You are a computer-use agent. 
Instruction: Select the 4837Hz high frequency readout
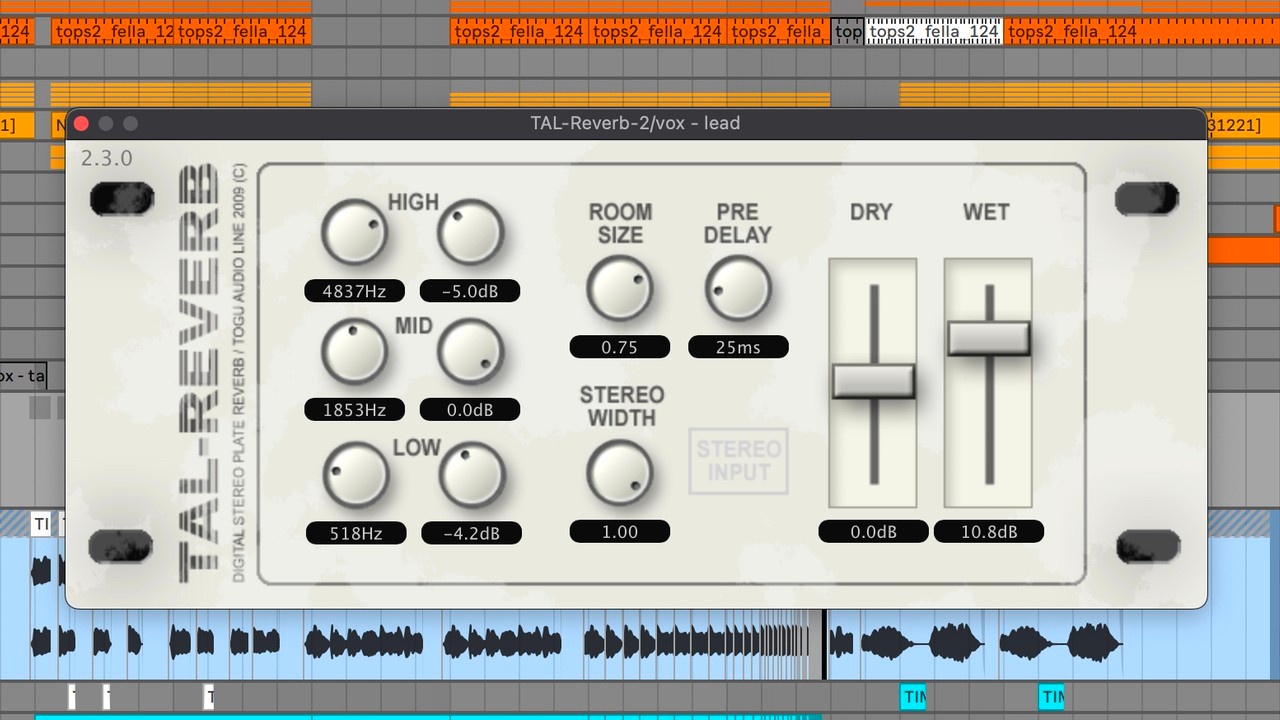355,291
